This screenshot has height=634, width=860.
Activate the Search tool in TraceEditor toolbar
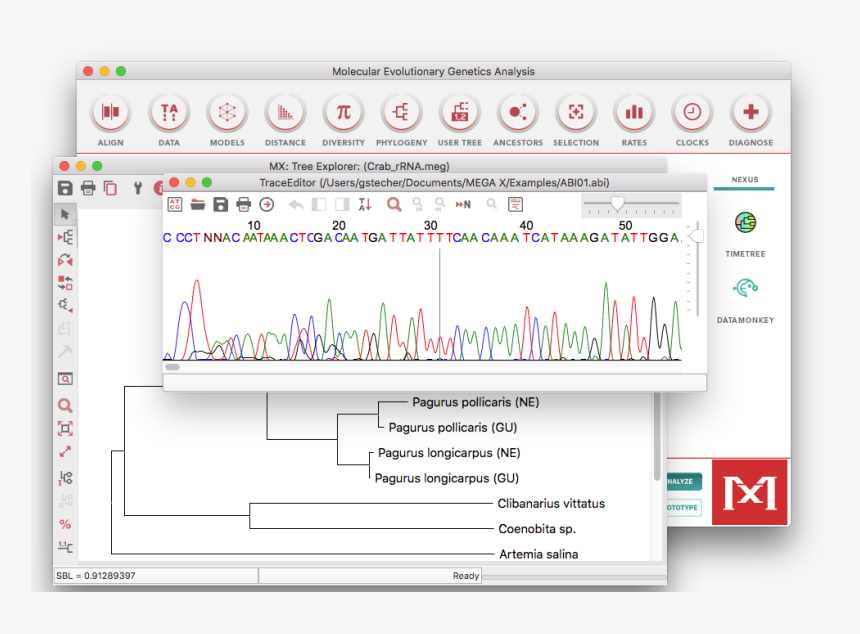coord(394,204)
